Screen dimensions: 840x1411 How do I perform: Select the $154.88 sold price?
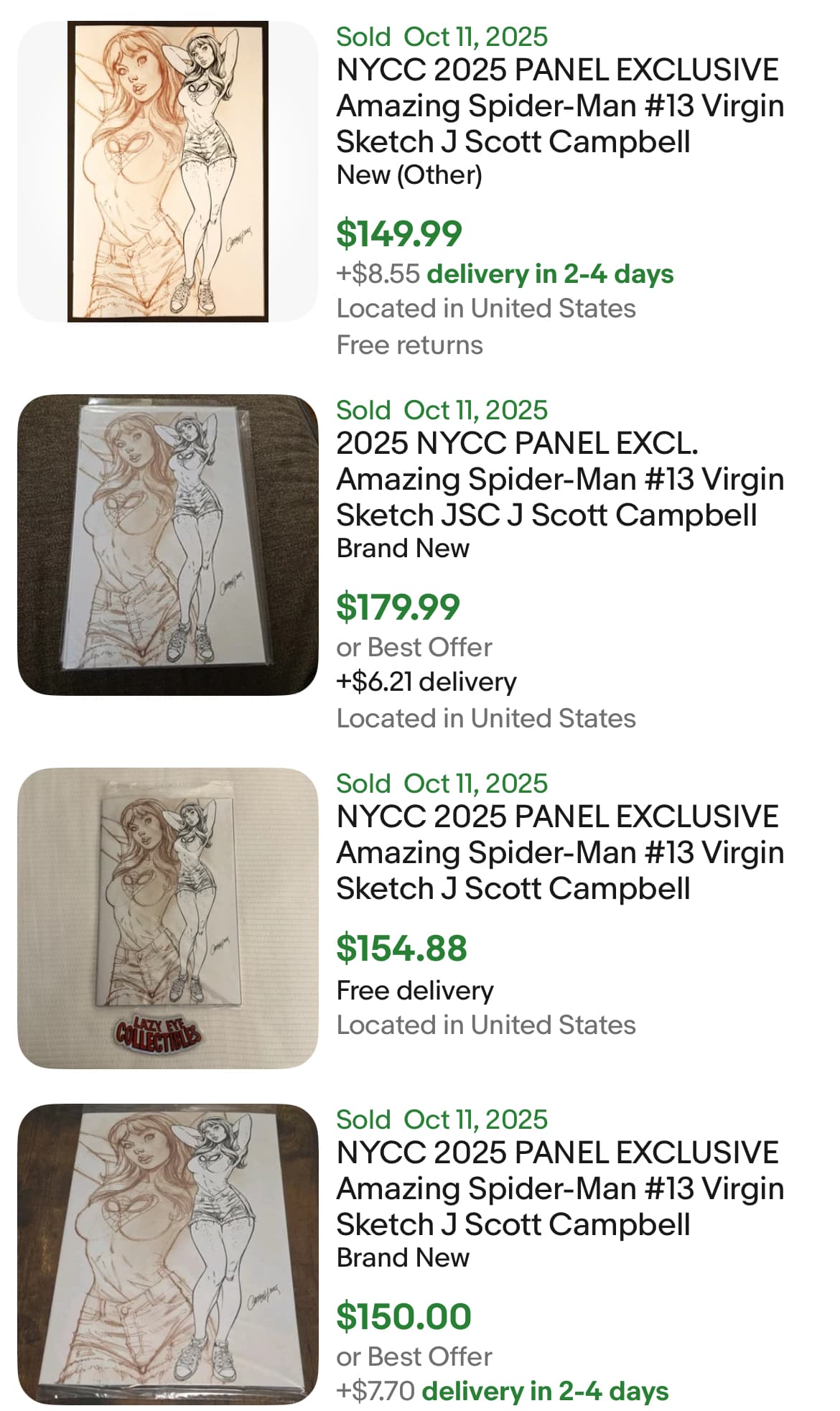pyautogui.click(x=401, y=948)
